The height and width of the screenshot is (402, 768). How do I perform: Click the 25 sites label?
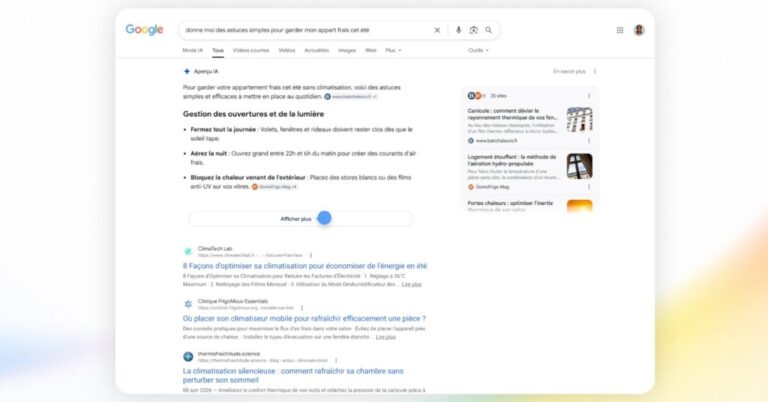coord(499,96)
